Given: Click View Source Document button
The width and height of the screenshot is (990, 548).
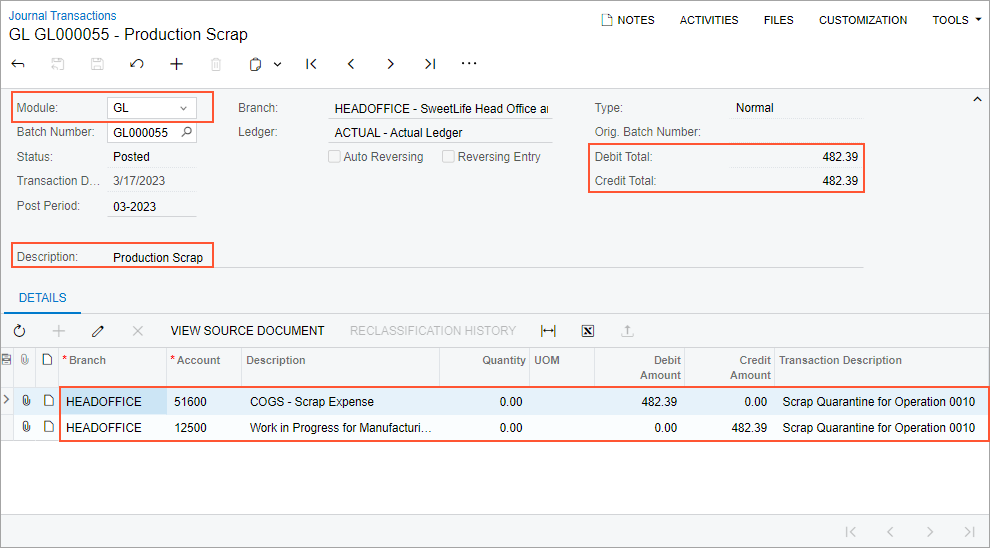Looking at the screenshot, I should point(247,331).
